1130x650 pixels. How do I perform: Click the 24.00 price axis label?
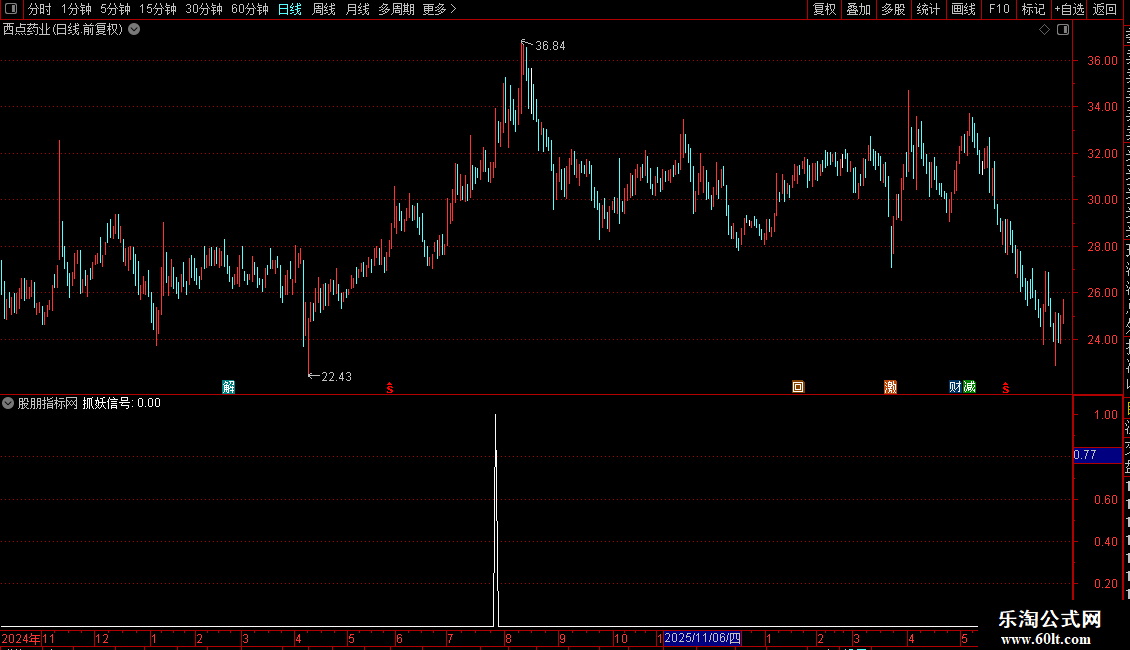click(1103, 339)
